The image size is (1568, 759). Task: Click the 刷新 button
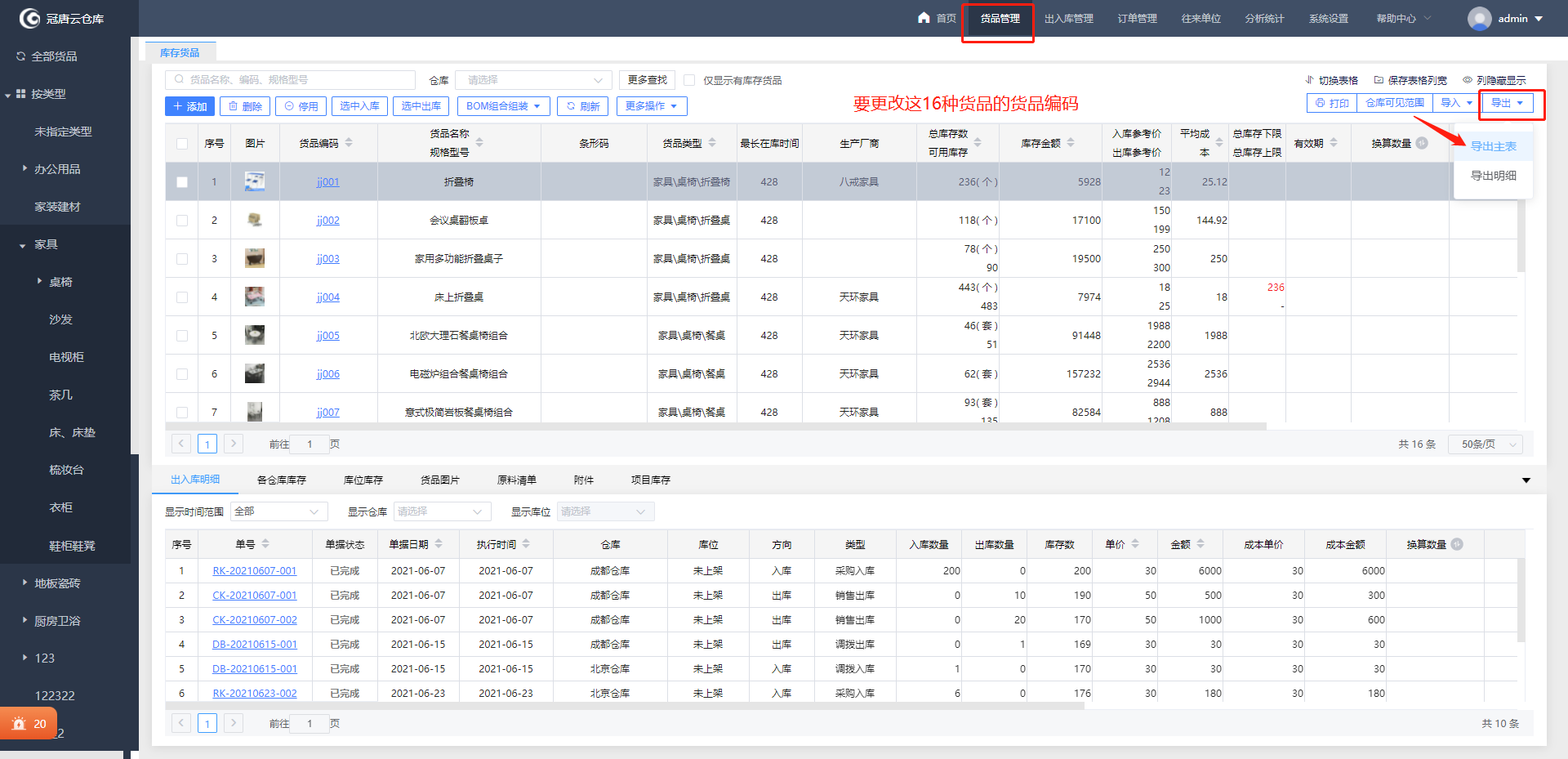(583, 106)
